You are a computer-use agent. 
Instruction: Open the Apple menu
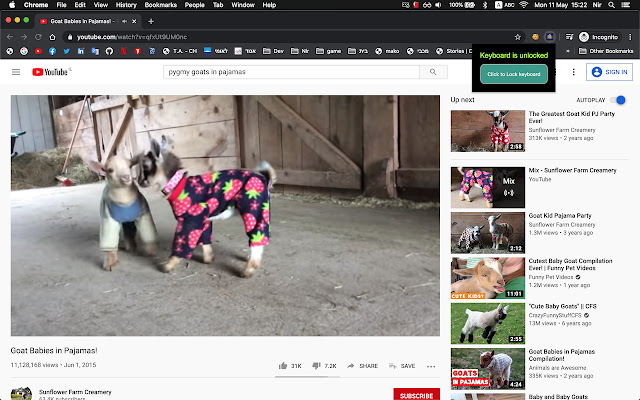tap(12, 5)
